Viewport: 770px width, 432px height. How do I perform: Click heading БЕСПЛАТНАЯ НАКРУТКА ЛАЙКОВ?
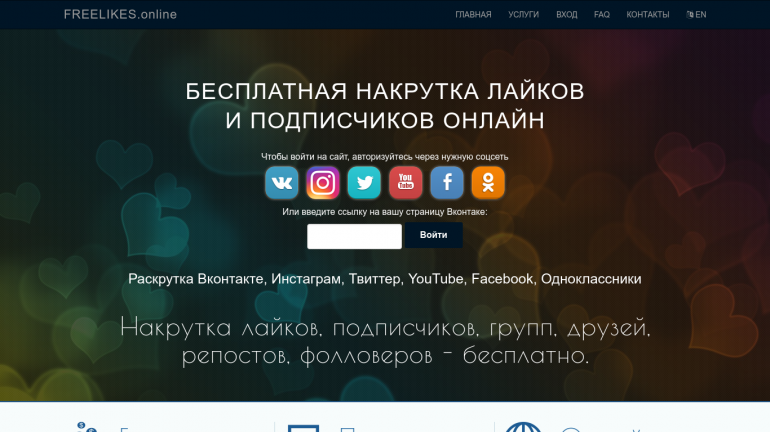point(385,91)
